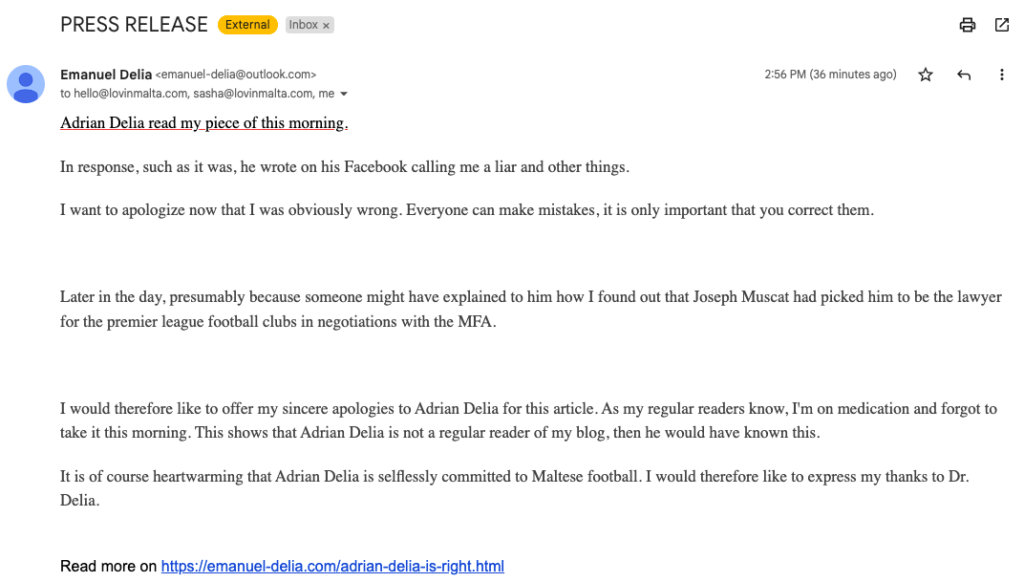Viewport: 1024px width, 582px height.
Task: Click the 'Read more on' text
Action: (x=108, y=566)
